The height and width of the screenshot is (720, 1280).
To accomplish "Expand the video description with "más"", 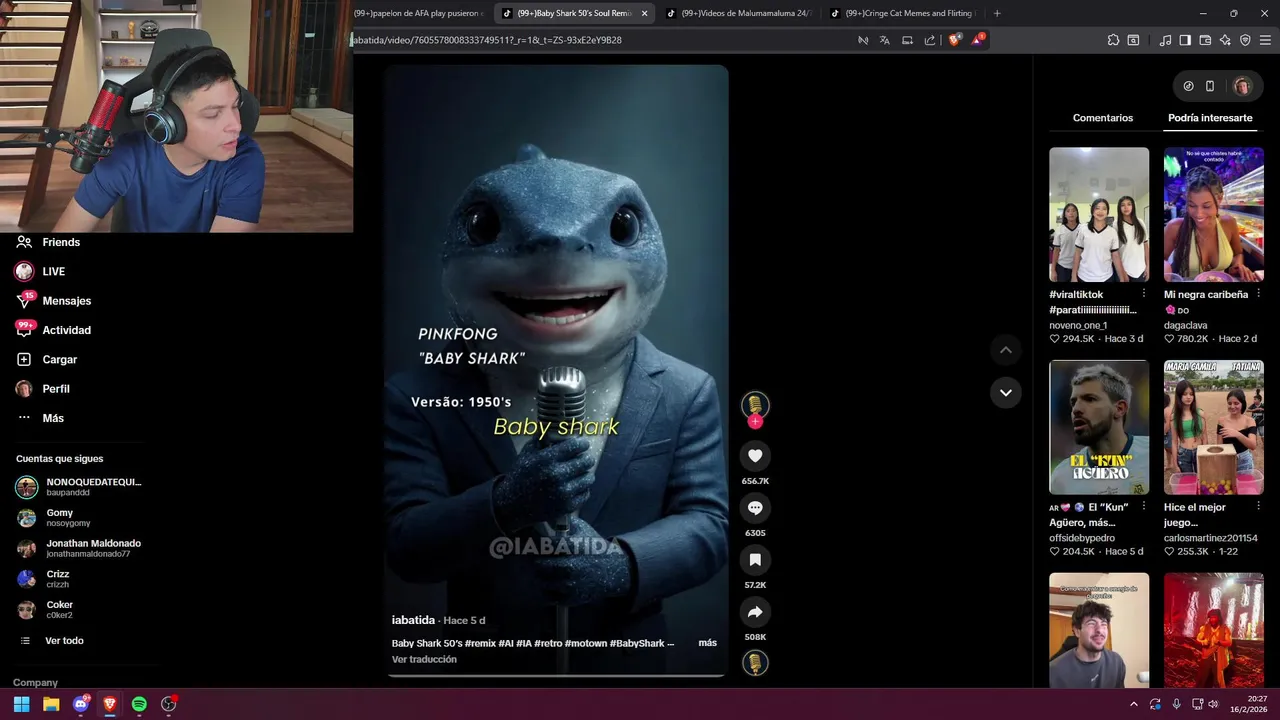I will coord(708,643).
